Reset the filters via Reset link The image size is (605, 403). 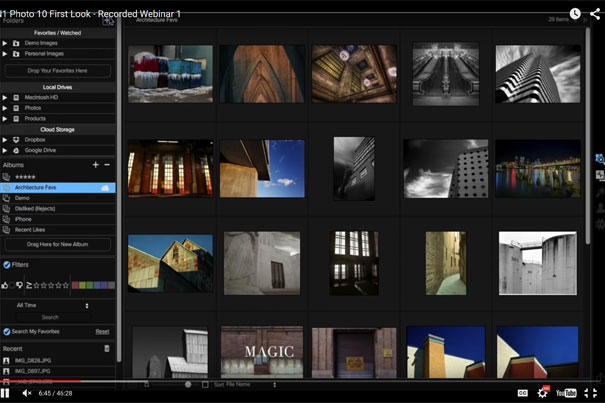(x=102, y=332)
